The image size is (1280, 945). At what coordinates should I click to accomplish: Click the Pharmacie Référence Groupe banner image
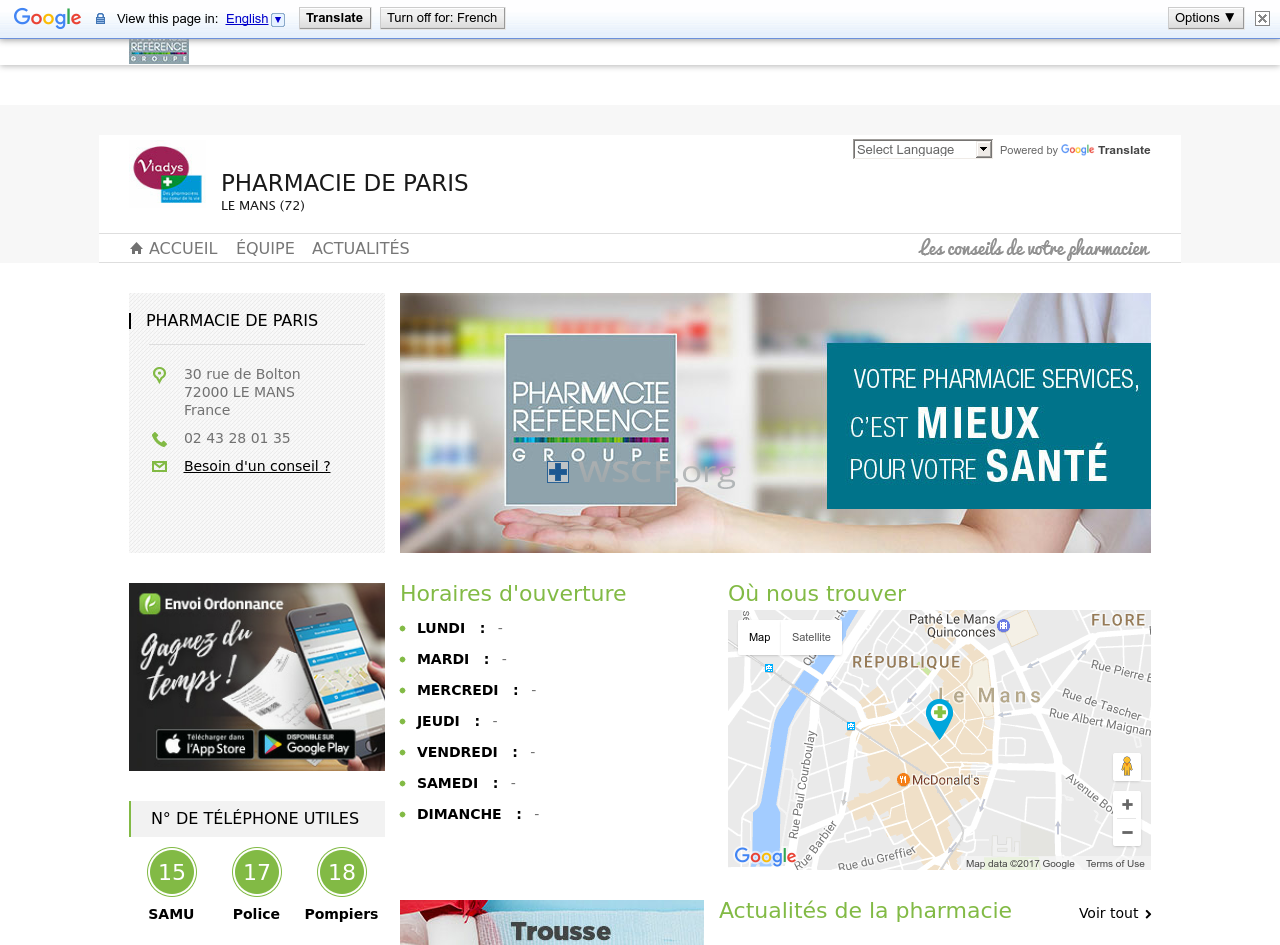(x=775, y=423)
